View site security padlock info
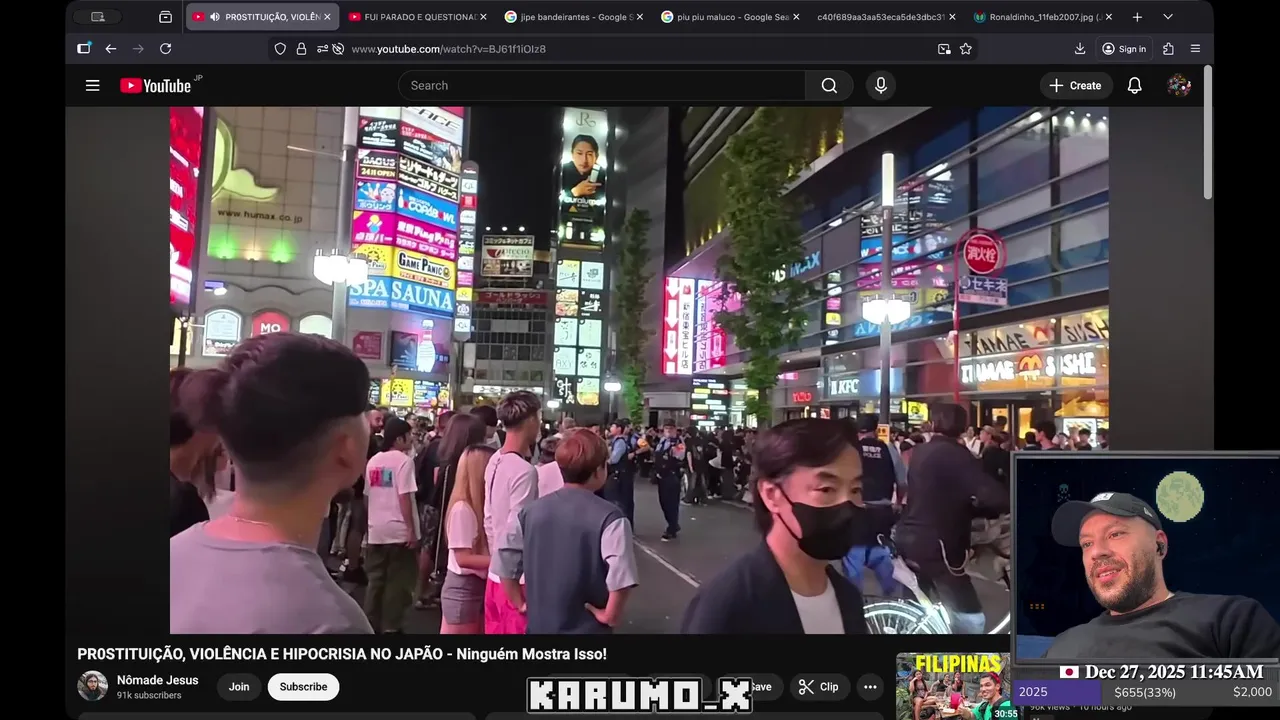Image resolution: width=1280 pixels, height=720 pixels. [301, 49]
